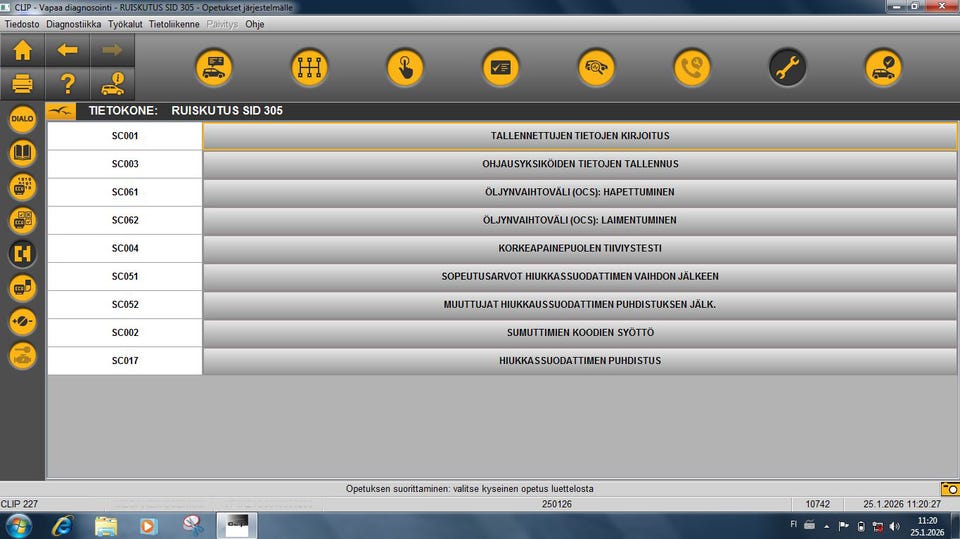Screen dimensions: 960x539
Task: Select MUUTTUJAT HIUKKAUSSUODATTIMEN PUHDISTUKSEN JÄLK.
Action: 580,305
